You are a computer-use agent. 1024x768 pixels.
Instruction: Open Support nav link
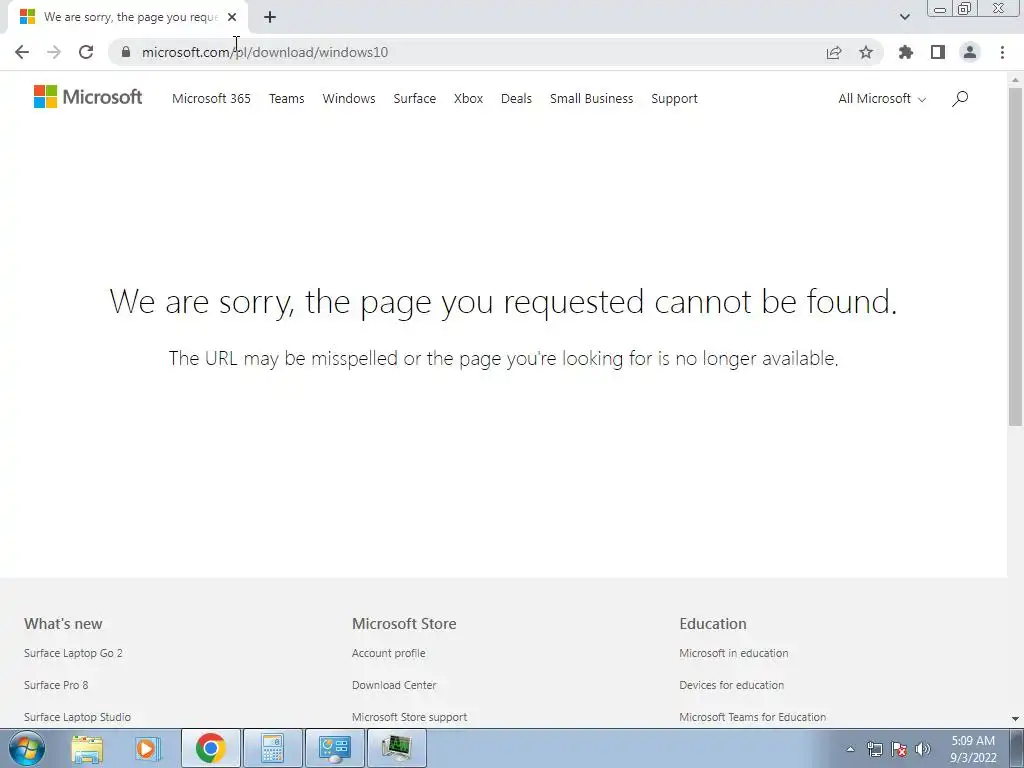coord(674,99)
